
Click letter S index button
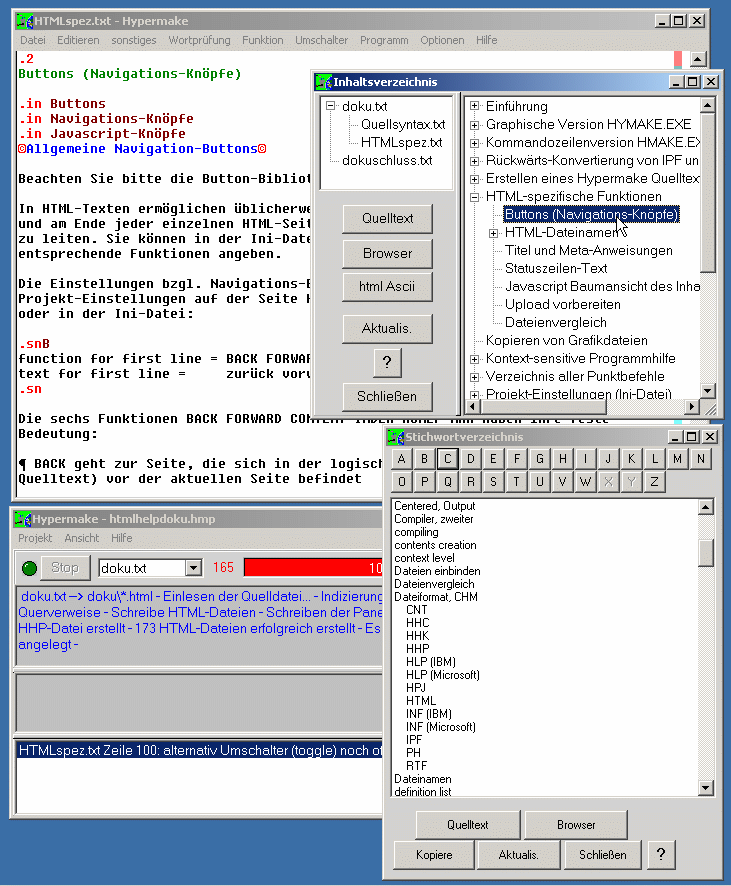(x=493, y=482)
